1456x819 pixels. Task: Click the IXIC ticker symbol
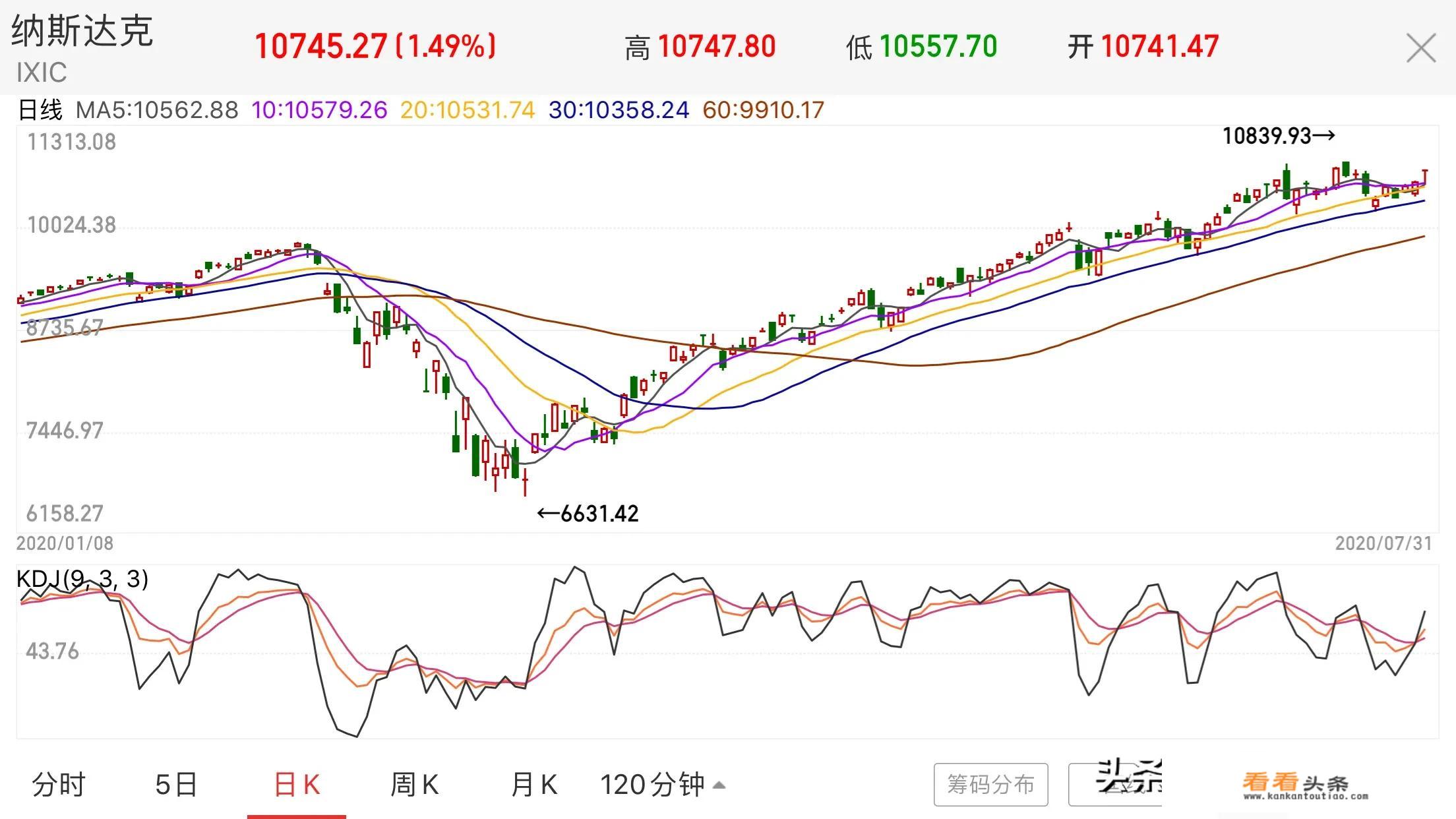tap(42, 73)
